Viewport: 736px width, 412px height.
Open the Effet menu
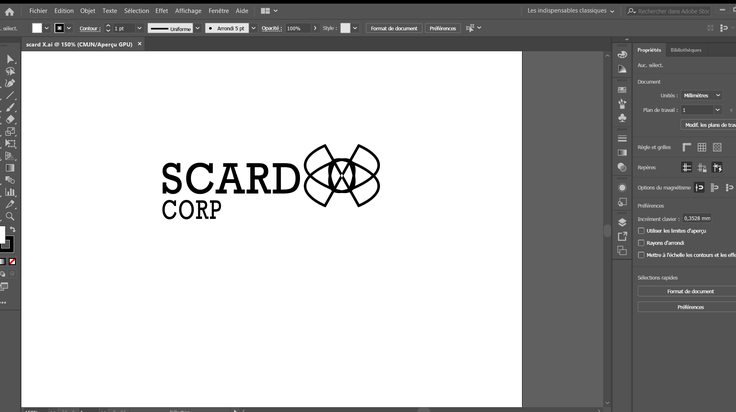click(161, 11)
